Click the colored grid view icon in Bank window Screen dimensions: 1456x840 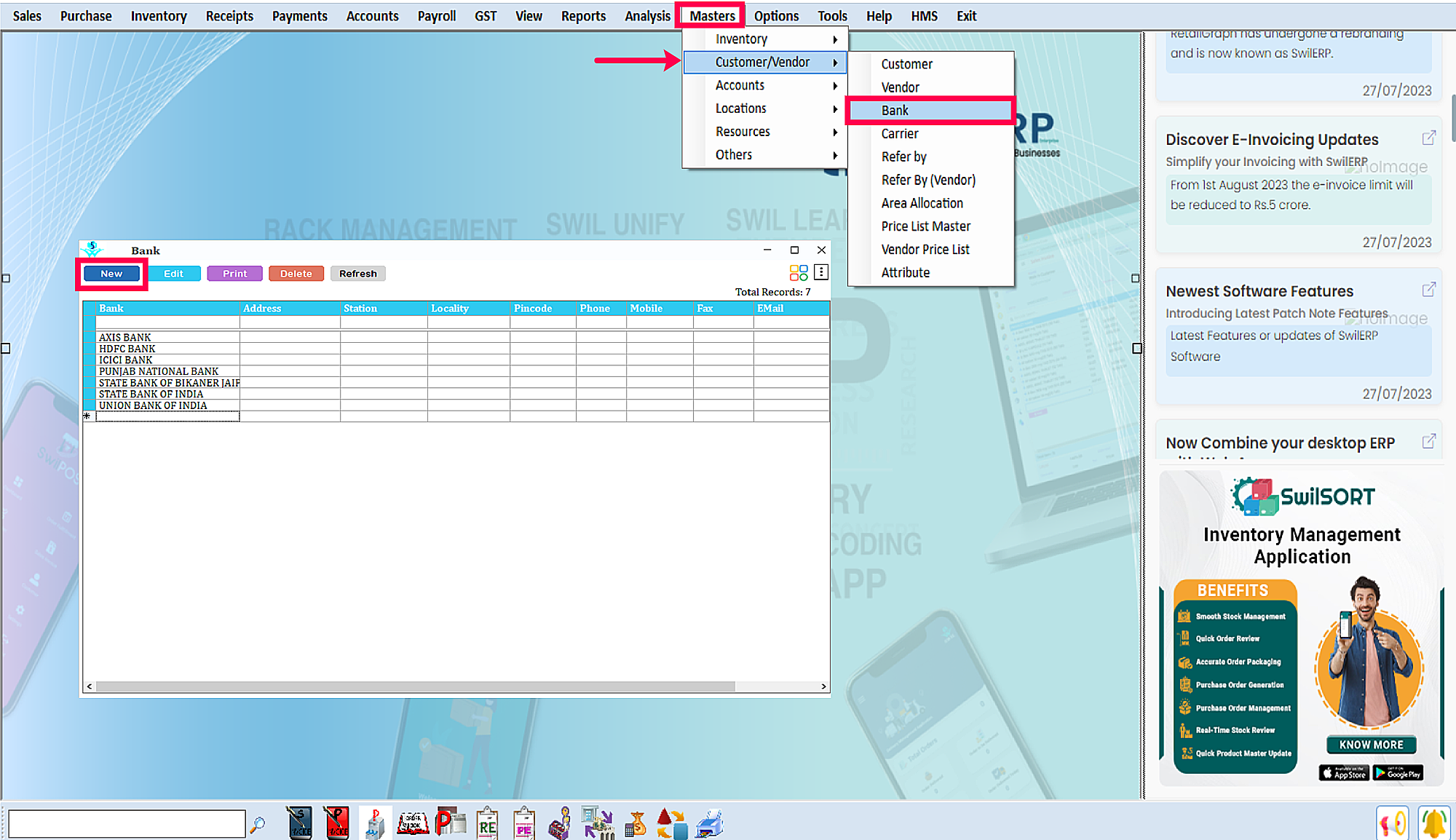pos(799,273)
